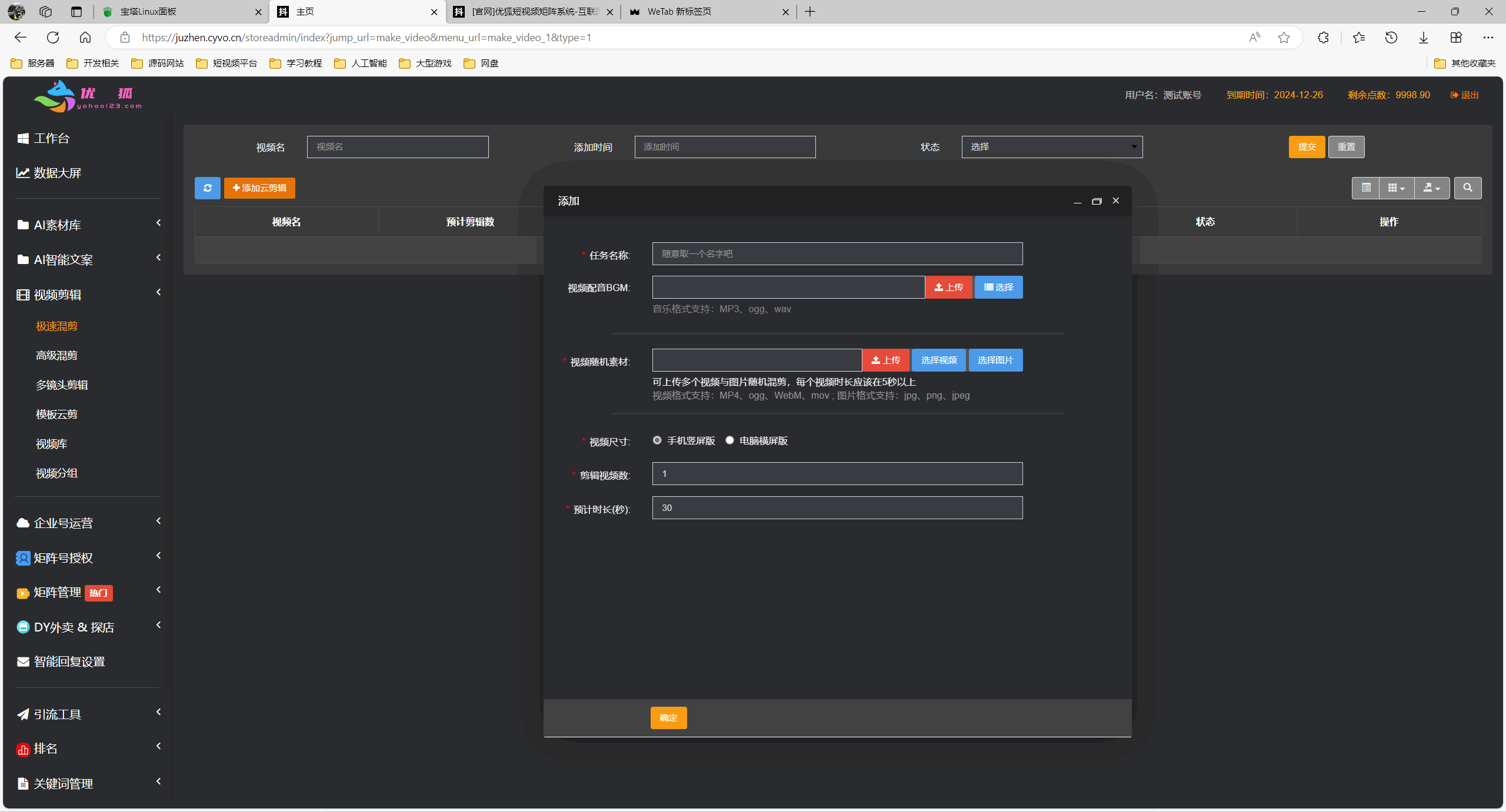Click the blue refresh icon button
This screenshot has height=812, width=1506.
[x=207, y=188]
